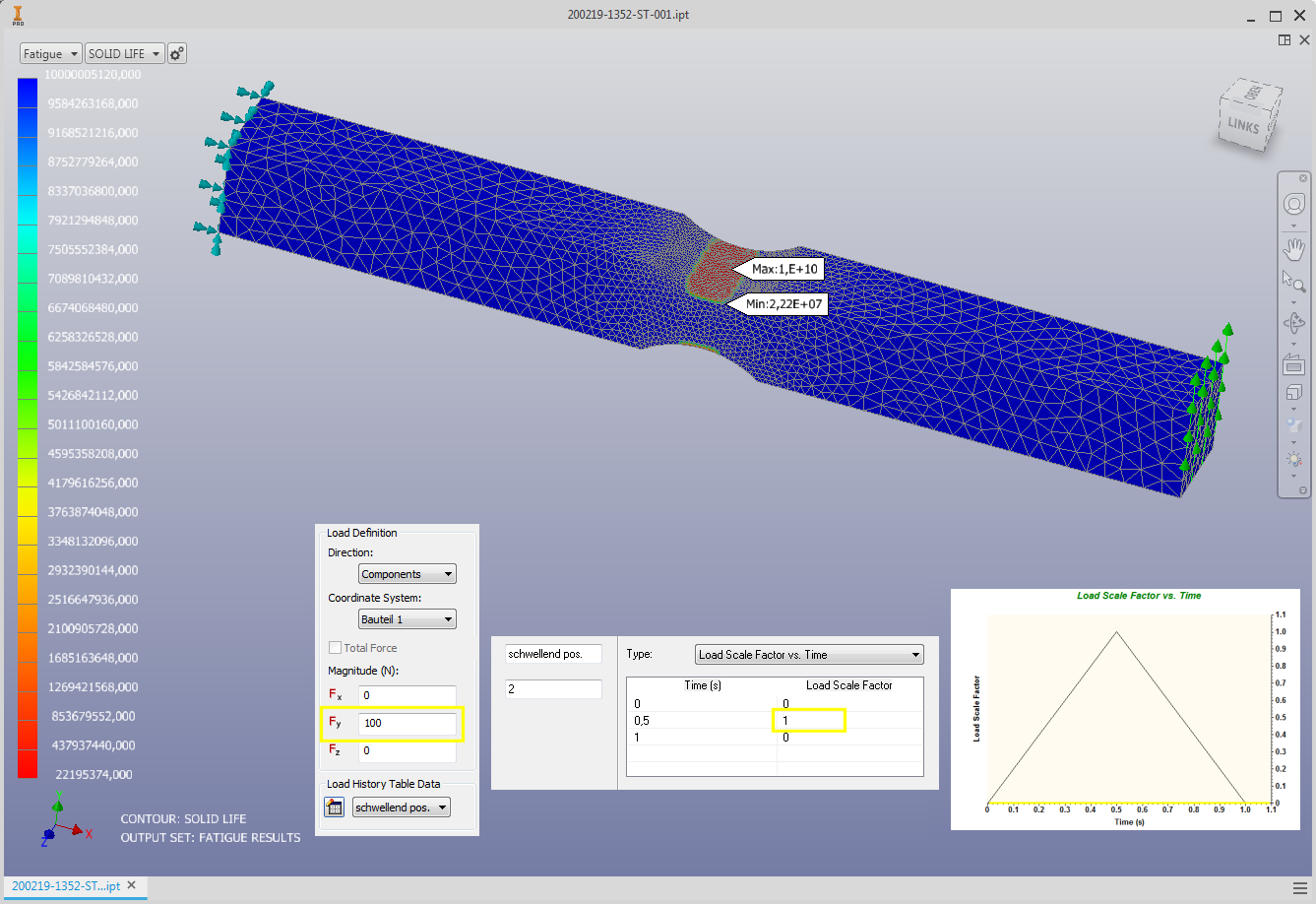This screenshot has width=1316, height=904.
Task: Select the Pan hand tool
Action: (x=1293, y=247)
